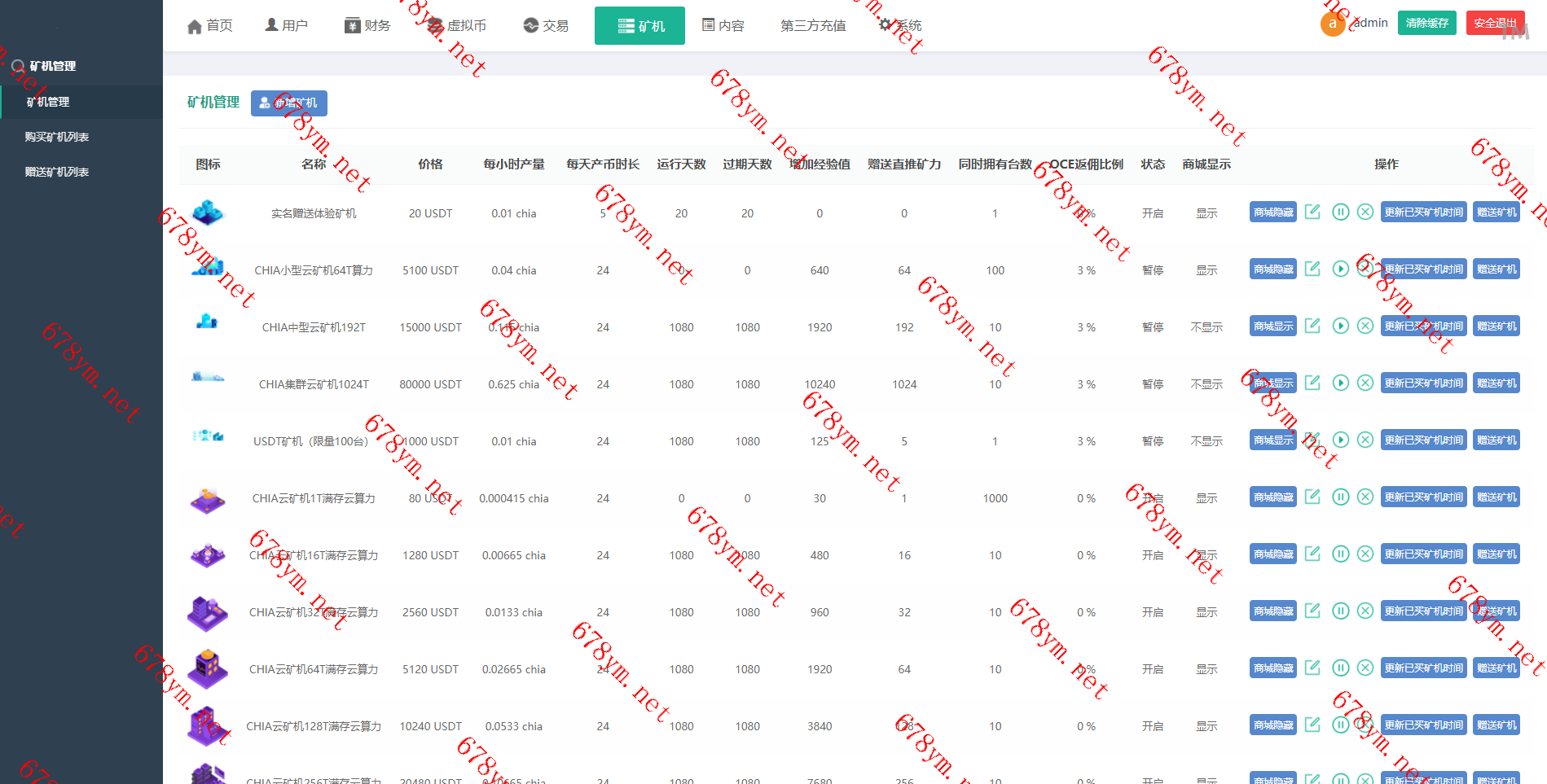Expand the 矿机管理 sidebar section header

52,66
